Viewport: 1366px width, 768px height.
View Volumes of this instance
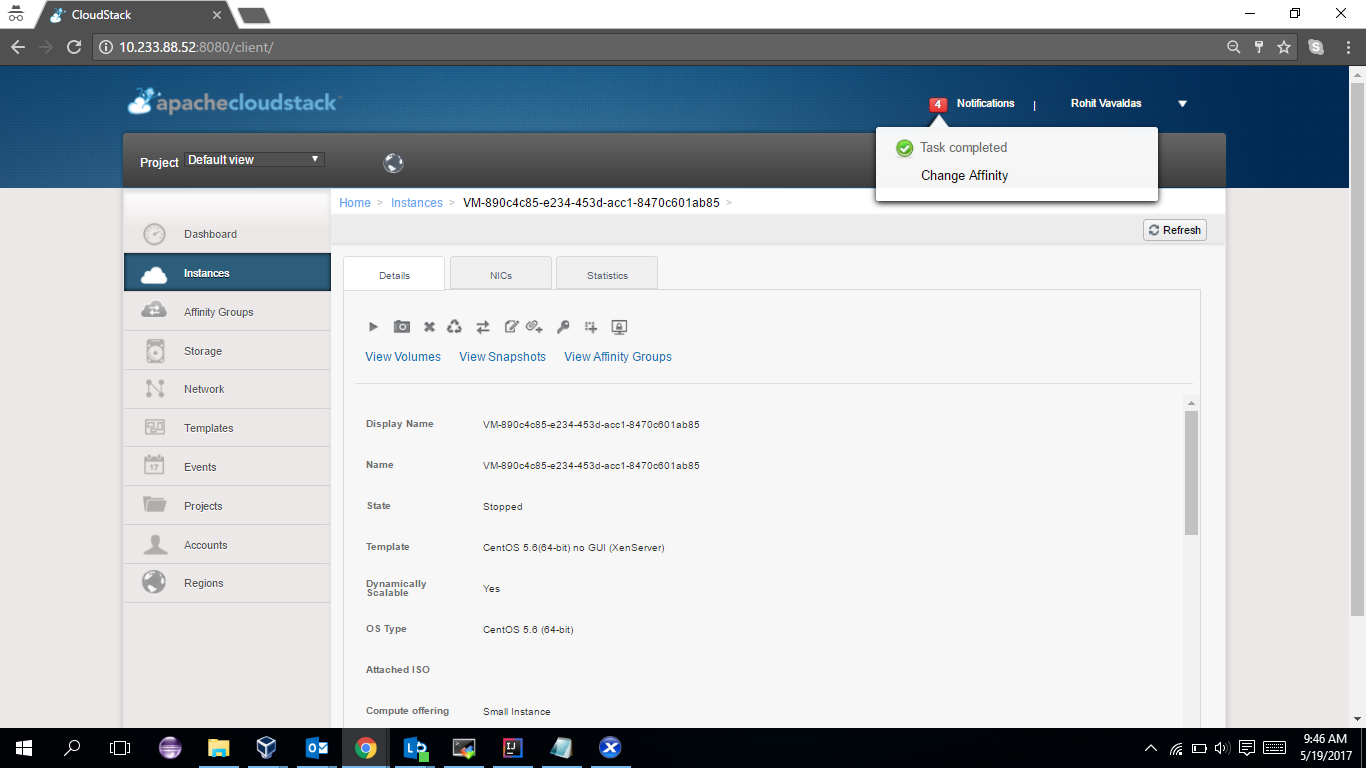click(x=402, y=356)
